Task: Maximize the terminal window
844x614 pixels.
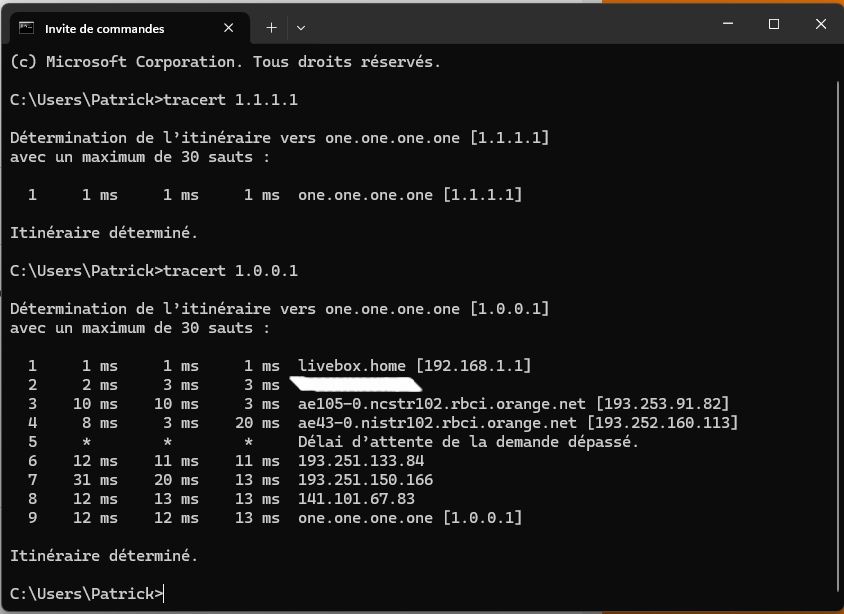Action: (773, 22)
